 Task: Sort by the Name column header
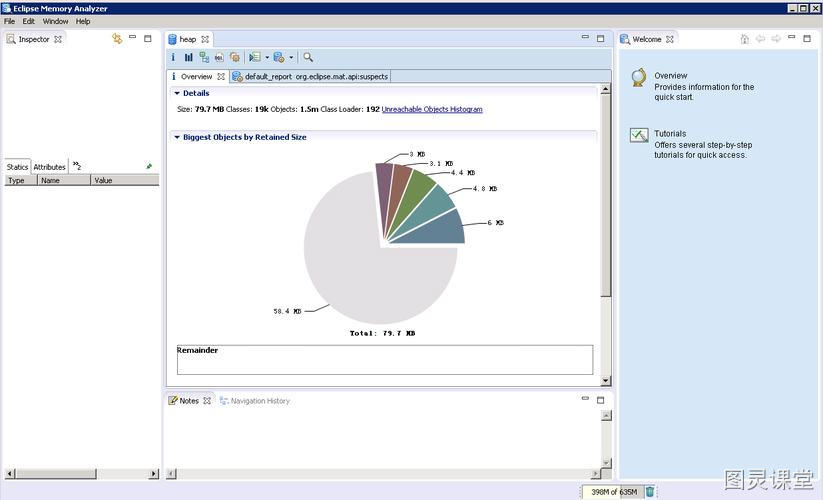click(x=64, y=180)
